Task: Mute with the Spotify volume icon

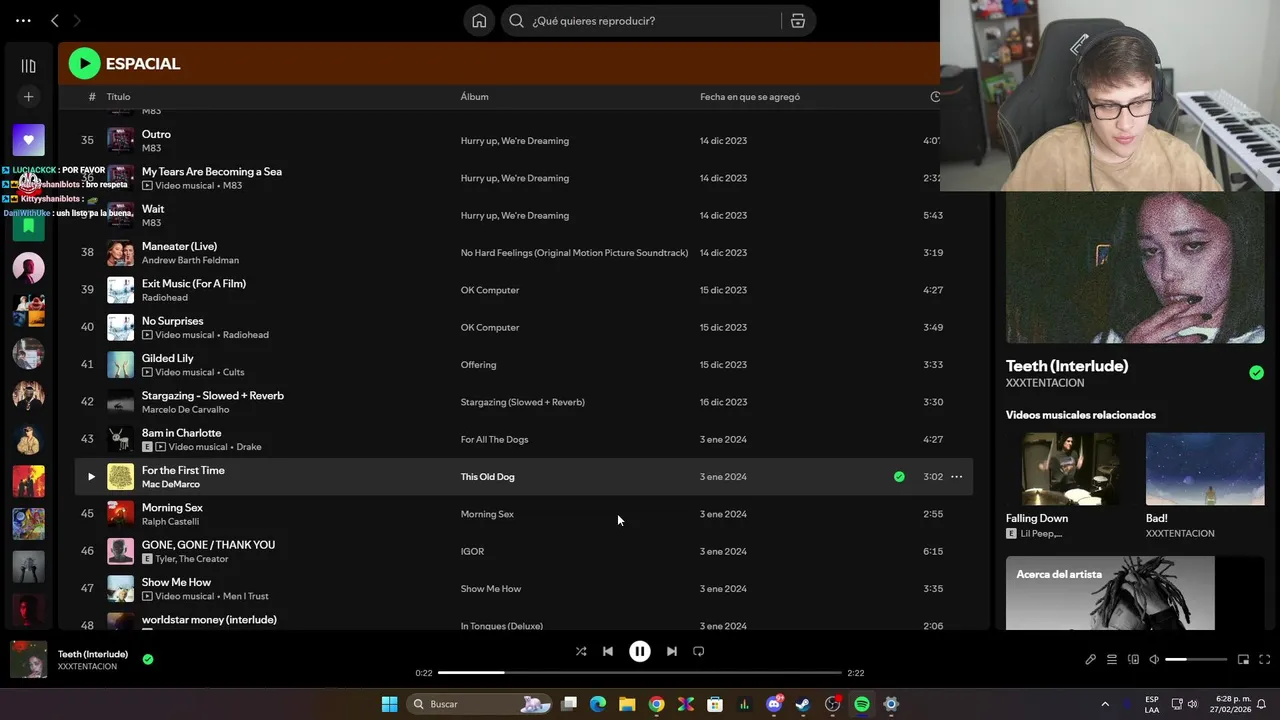Action: (x=1154, y=660)
